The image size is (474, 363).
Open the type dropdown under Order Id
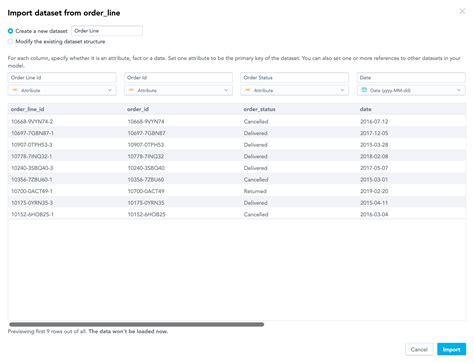(x=178, y=90)
